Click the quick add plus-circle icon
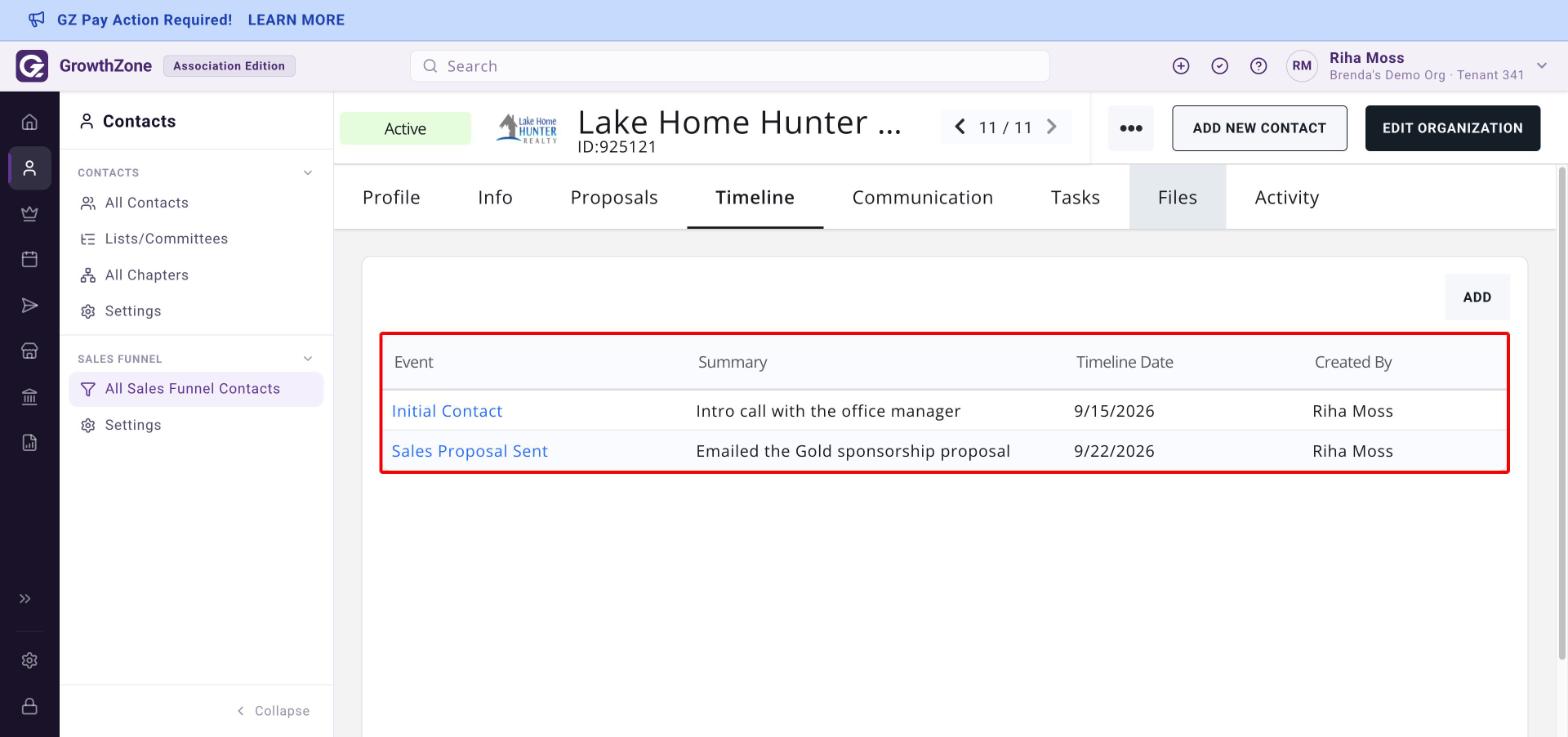The width and height of the screenshot is (1568, 737). coord(1181,66)
